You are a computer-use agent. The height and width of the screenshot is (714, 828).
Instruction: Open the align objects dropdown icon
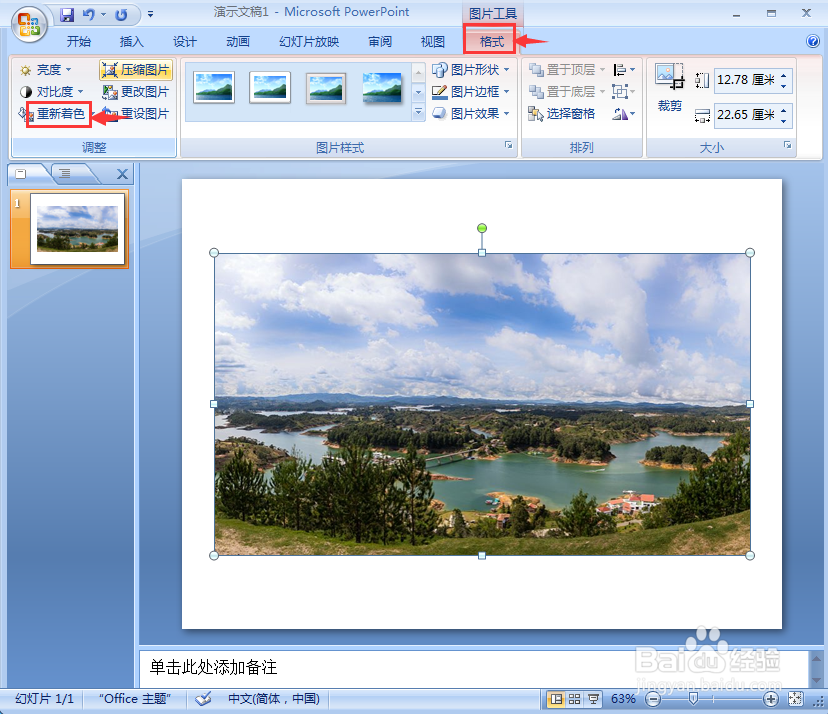point(624,70)
